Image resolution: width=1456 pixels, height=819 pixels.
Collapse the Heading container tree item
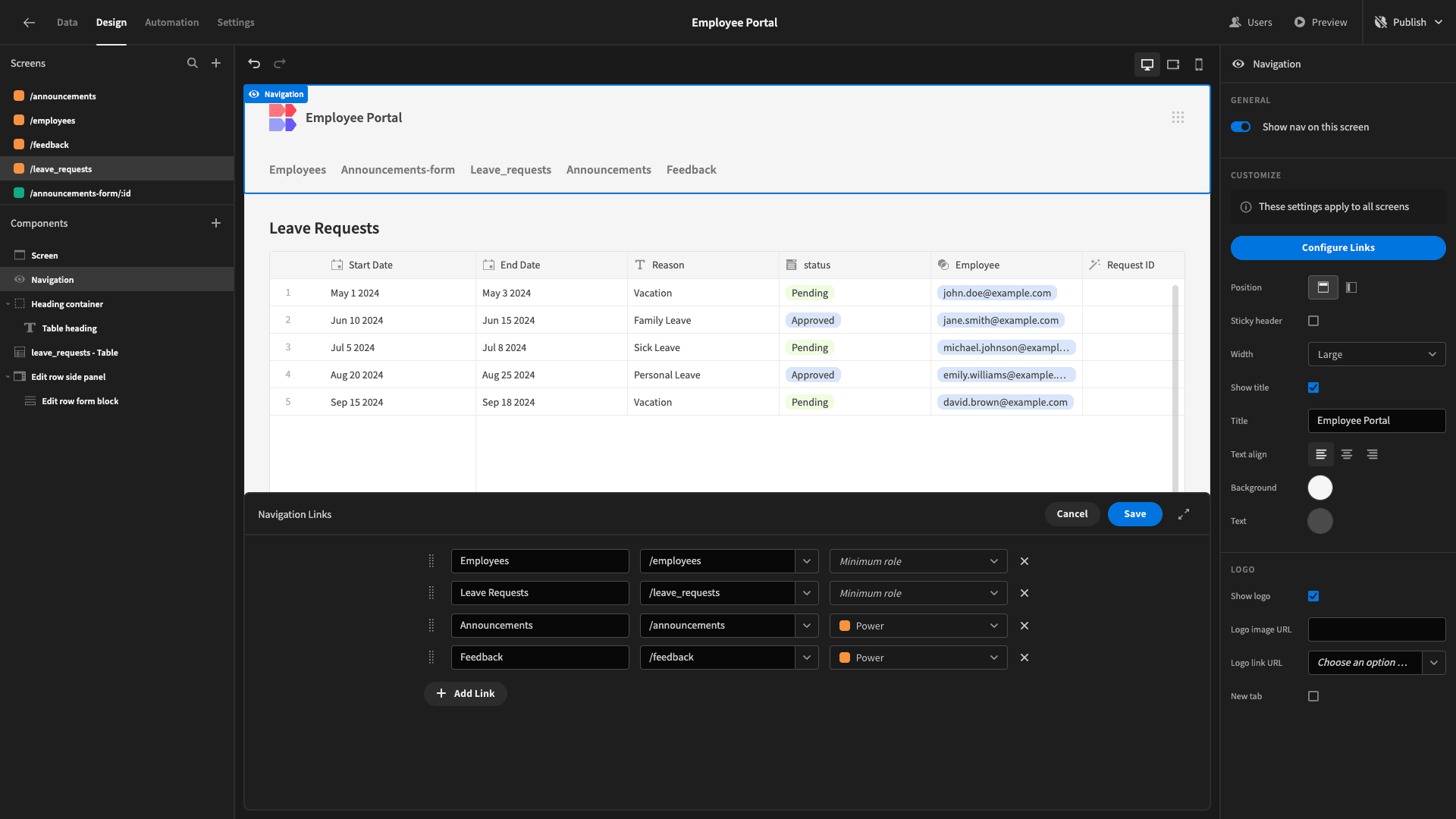(x=8, y=304)
